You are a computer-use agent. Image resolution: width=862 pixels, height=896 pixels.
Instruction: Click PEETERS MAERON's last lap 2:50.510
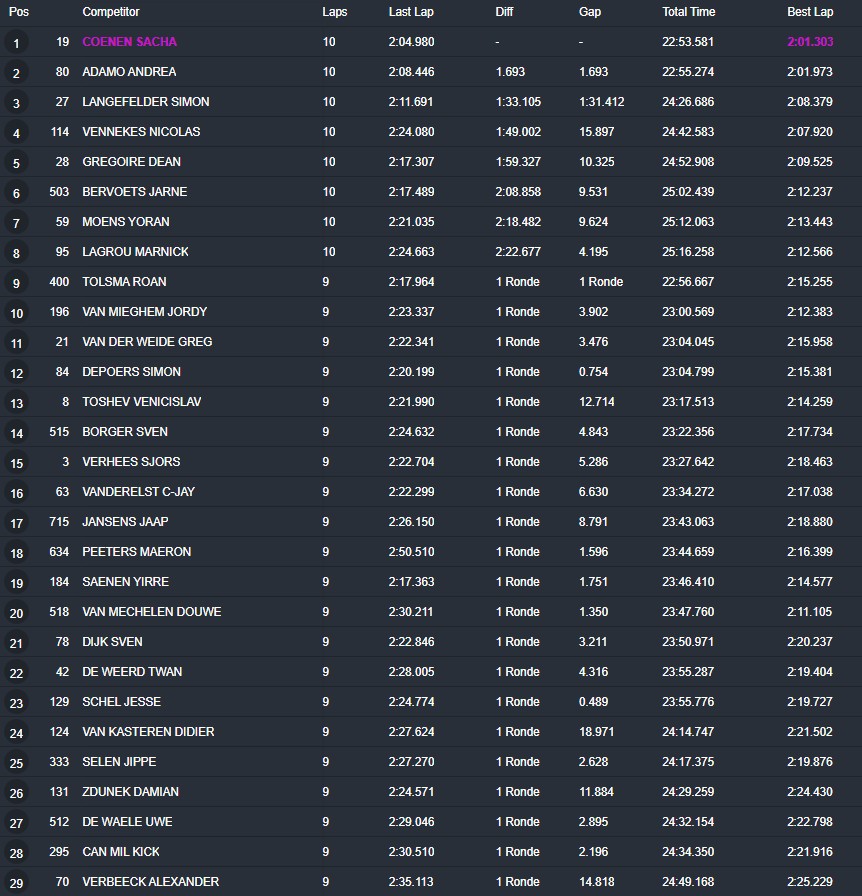411,552
